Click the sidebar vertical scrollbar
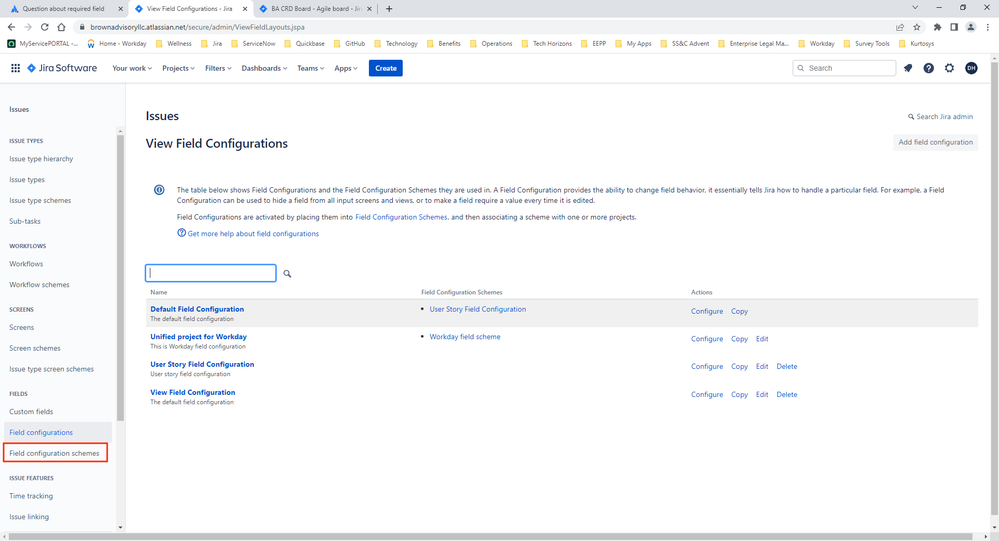This screenshot has width=999, height=541. coord(120,278)
